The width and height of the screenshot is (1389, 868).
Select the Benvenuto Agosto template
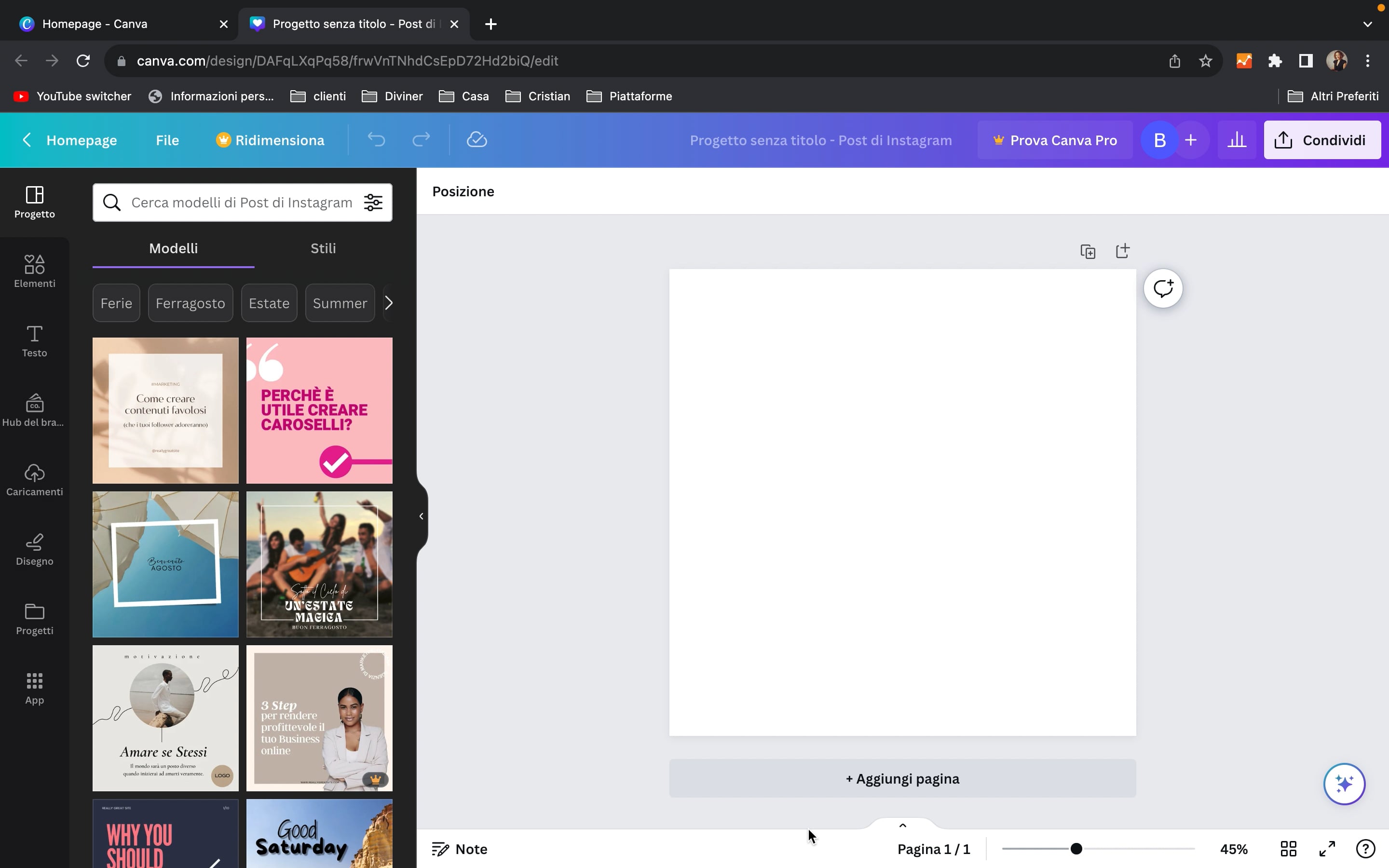point(165,564)
